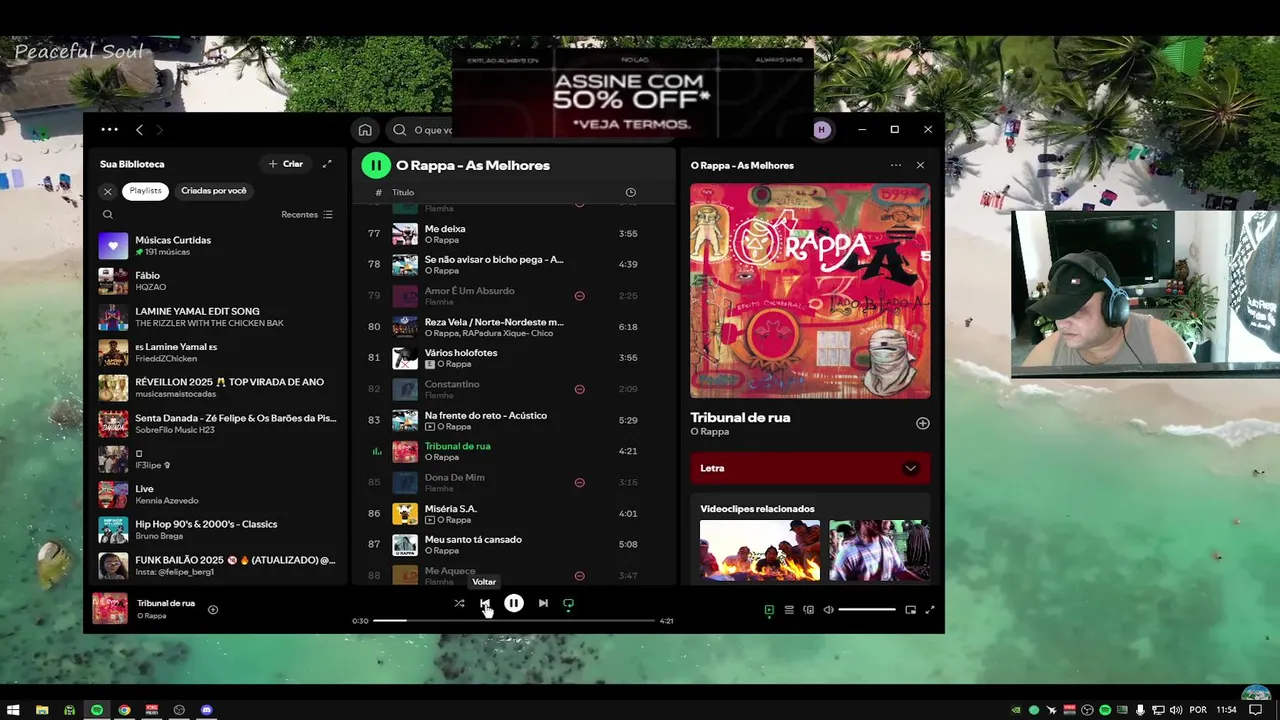The height and width of the screenshot is (720, 1280).
Task: Open the miniplayer
Action: tap(910, 610)
